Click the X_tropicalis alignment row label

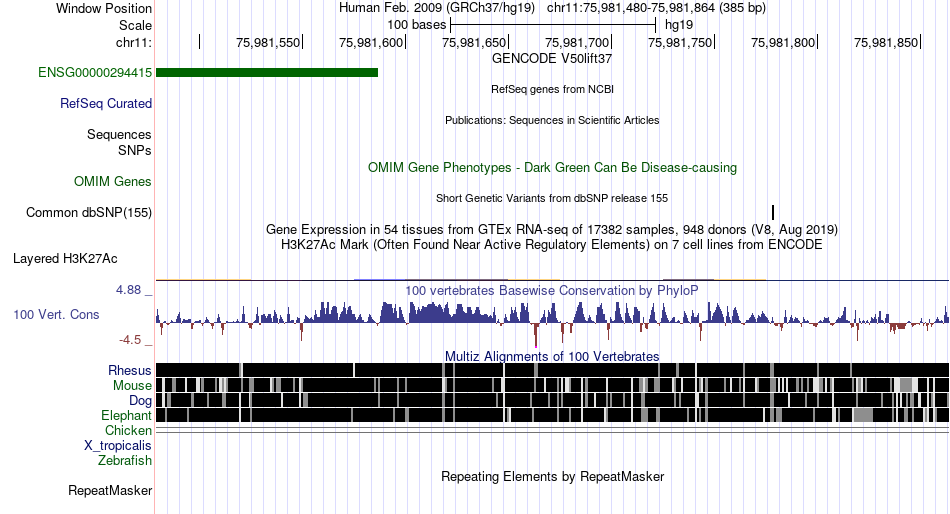pyautogui.click(x=118, y=446)
